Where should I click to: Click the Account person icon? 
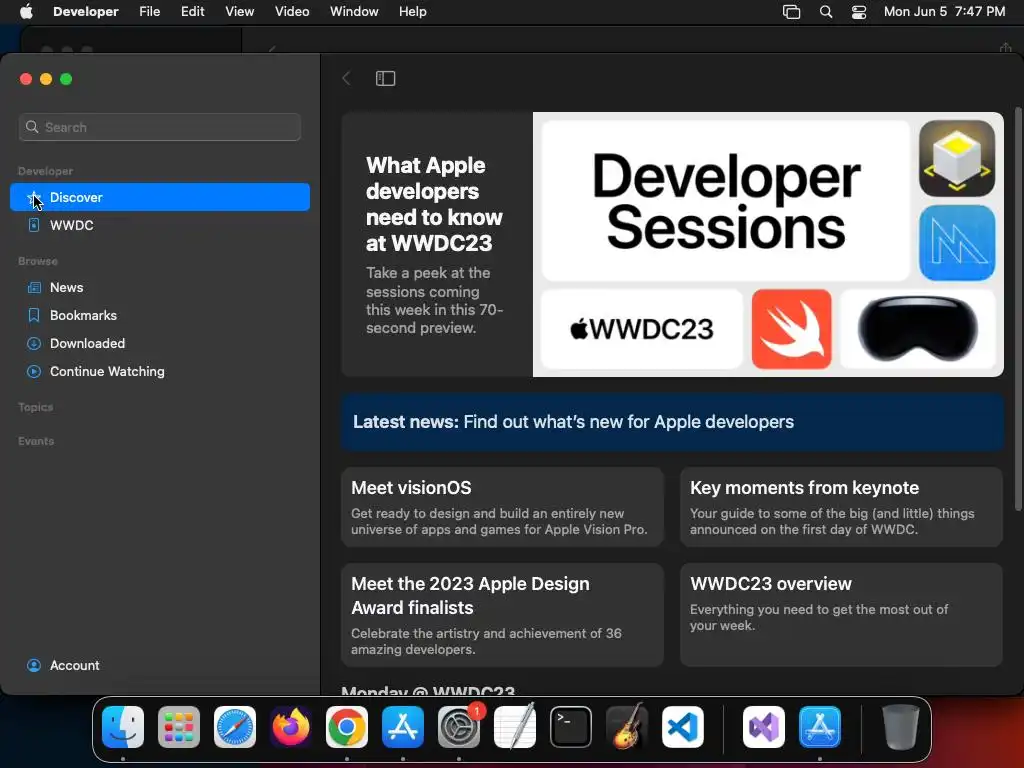[x=34, y=665]
